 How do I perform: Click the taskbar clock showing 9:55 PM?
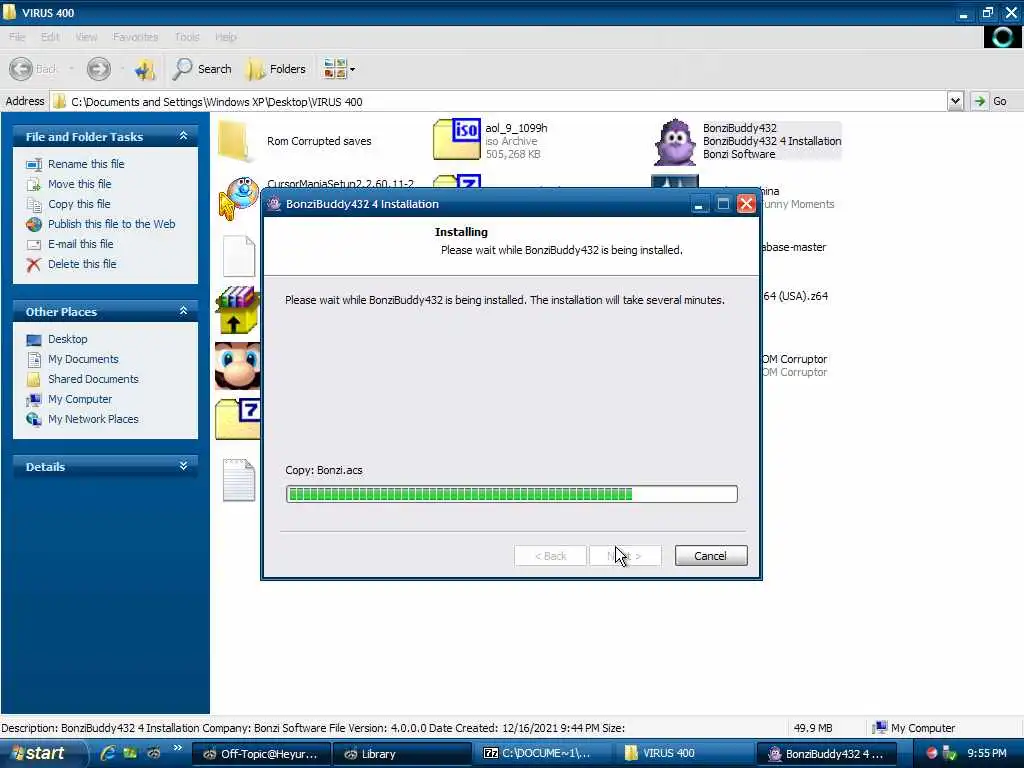tap(987, 753)
